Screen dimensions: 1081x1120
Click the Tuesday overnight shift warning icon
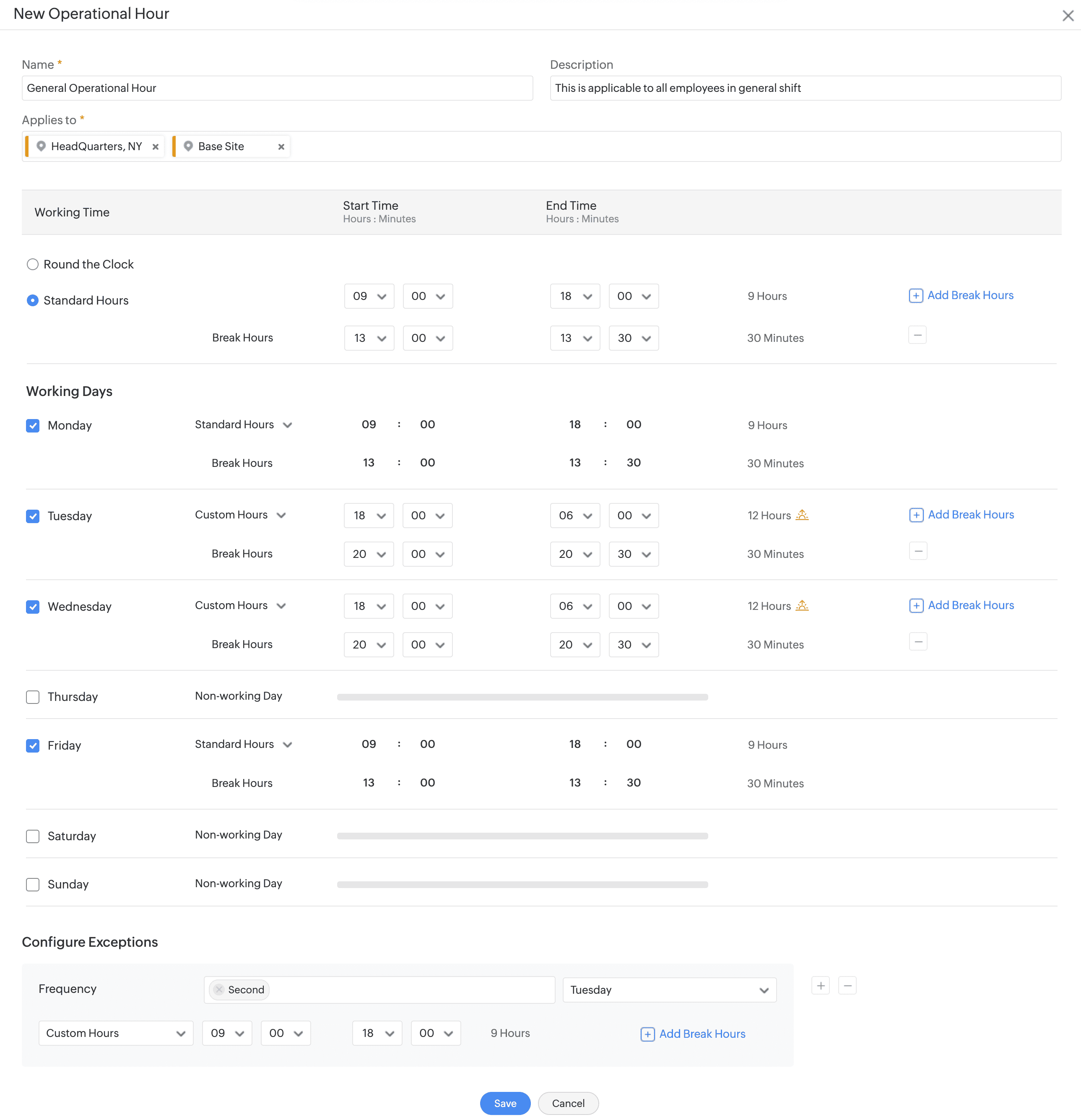click(x=802, y=515)
